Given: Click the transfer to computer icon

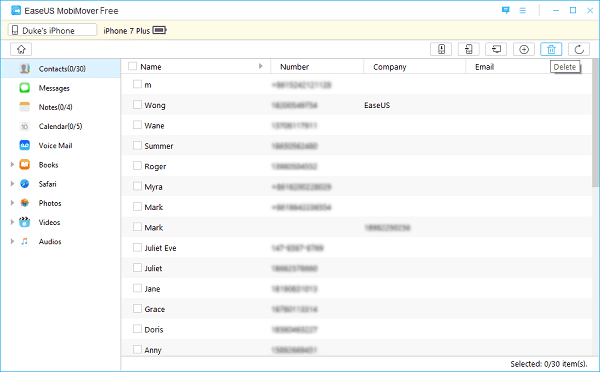Looking at the screenshot, I should [x=496, y=49].
